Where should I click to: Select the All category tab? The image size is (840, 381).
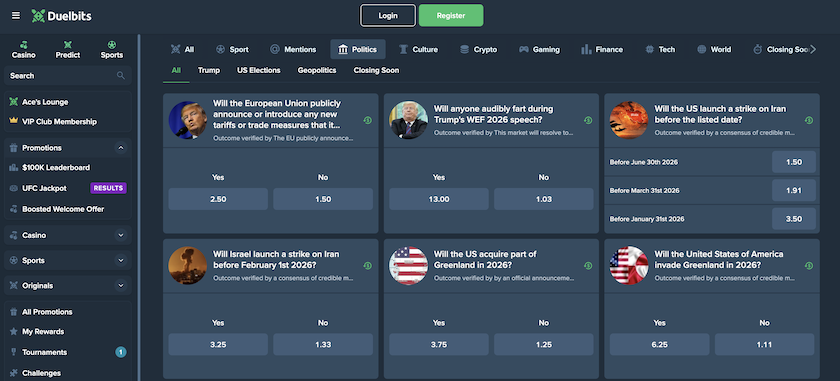click(182, 49)
